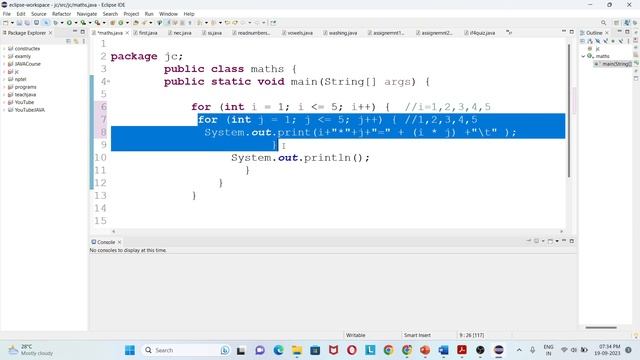Click the Save All toolbar icon
Screen dimensions: 640x360
[x=27, y=23]
